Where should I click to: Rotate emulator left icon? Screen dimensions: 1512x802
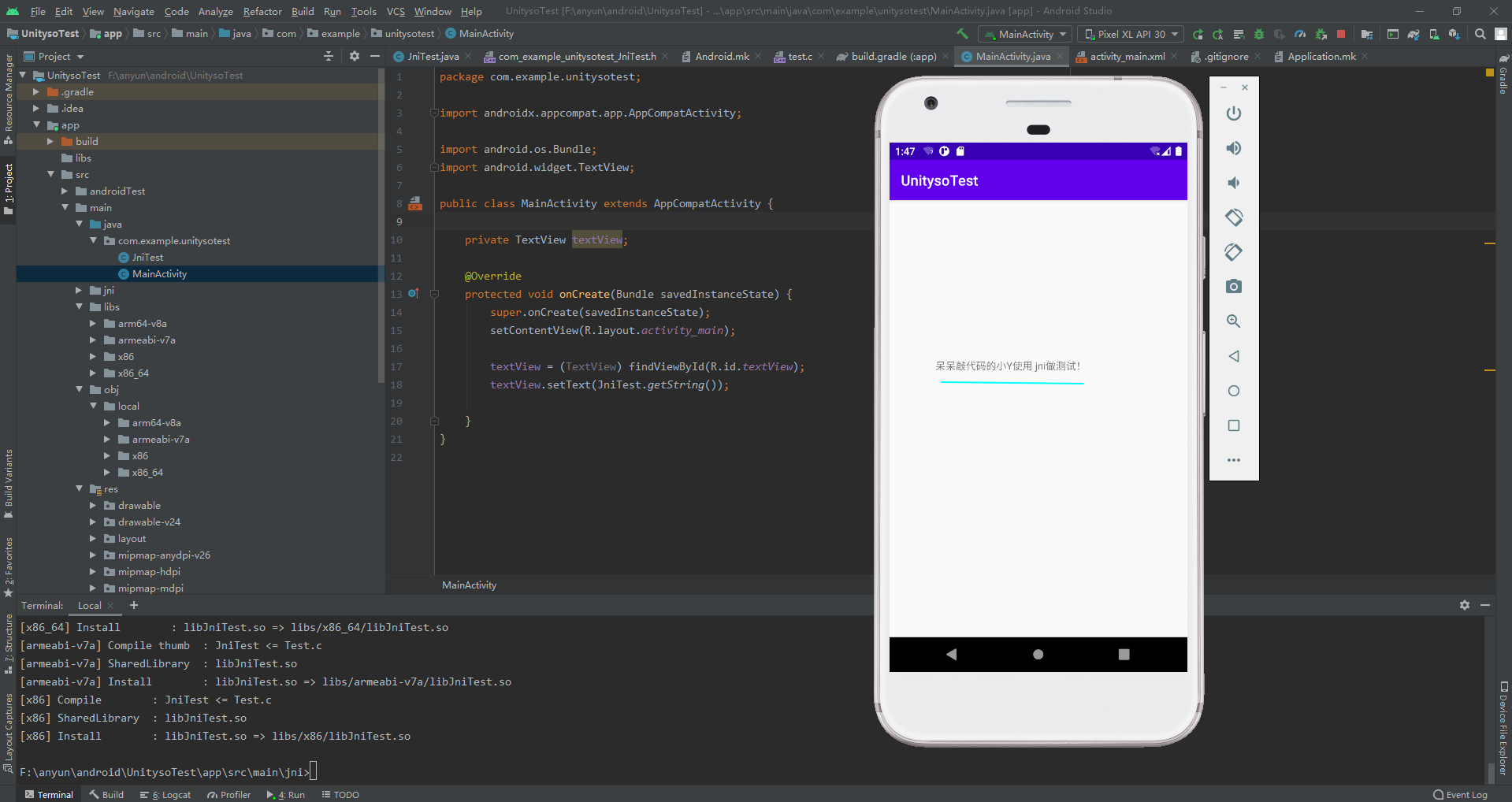point(1234,217)
